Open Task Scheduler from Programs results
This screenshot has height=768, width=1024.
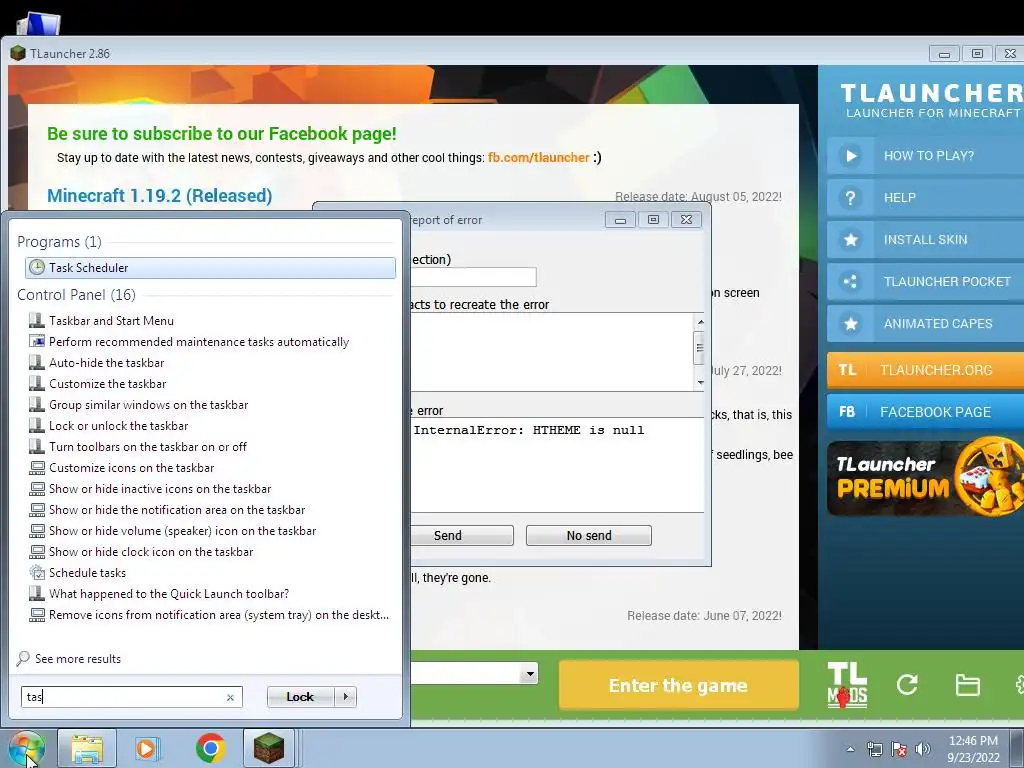(x=210, y=268)
